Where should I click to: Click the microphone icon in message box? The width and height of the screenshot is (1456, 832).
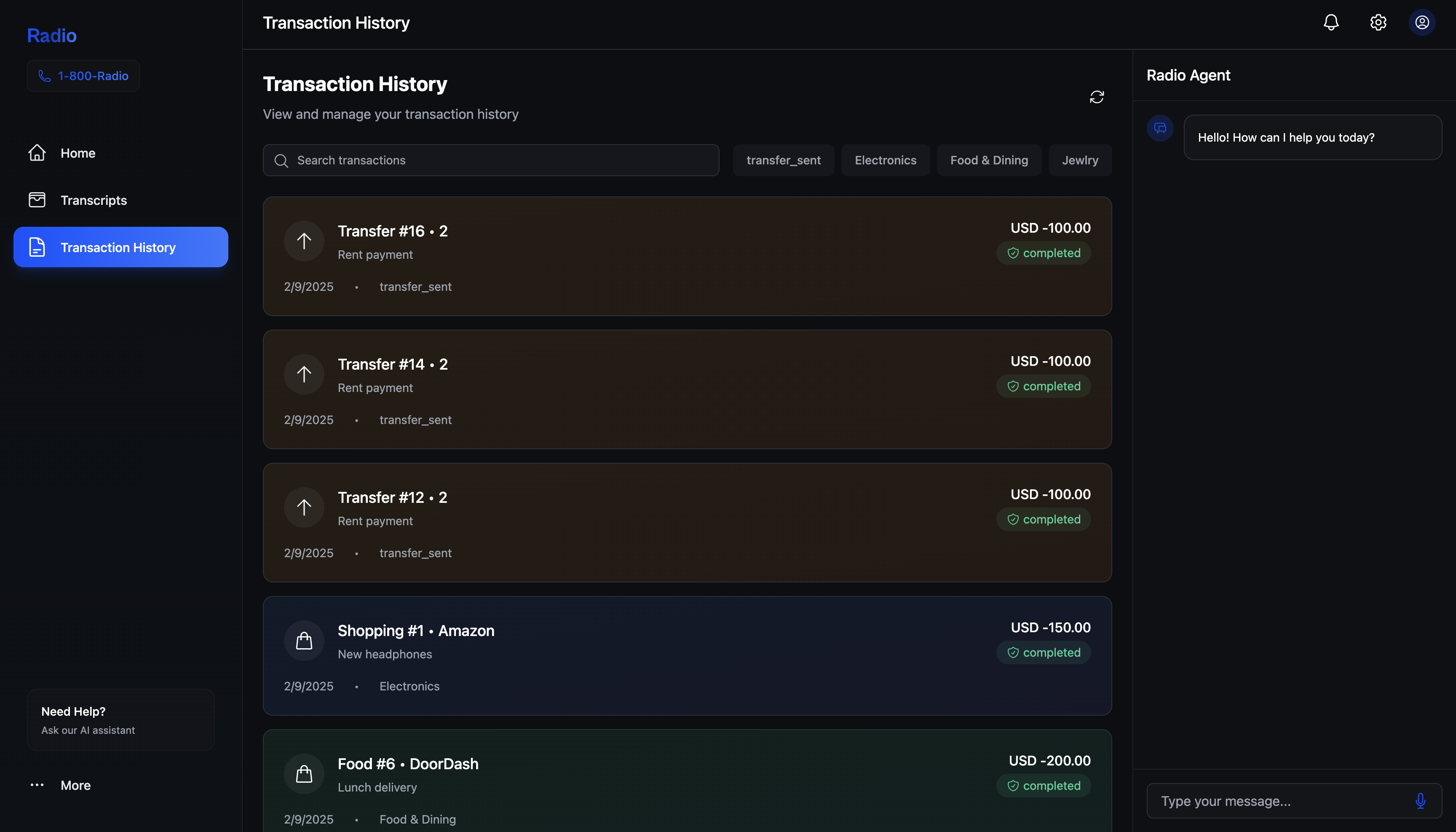1420,800
